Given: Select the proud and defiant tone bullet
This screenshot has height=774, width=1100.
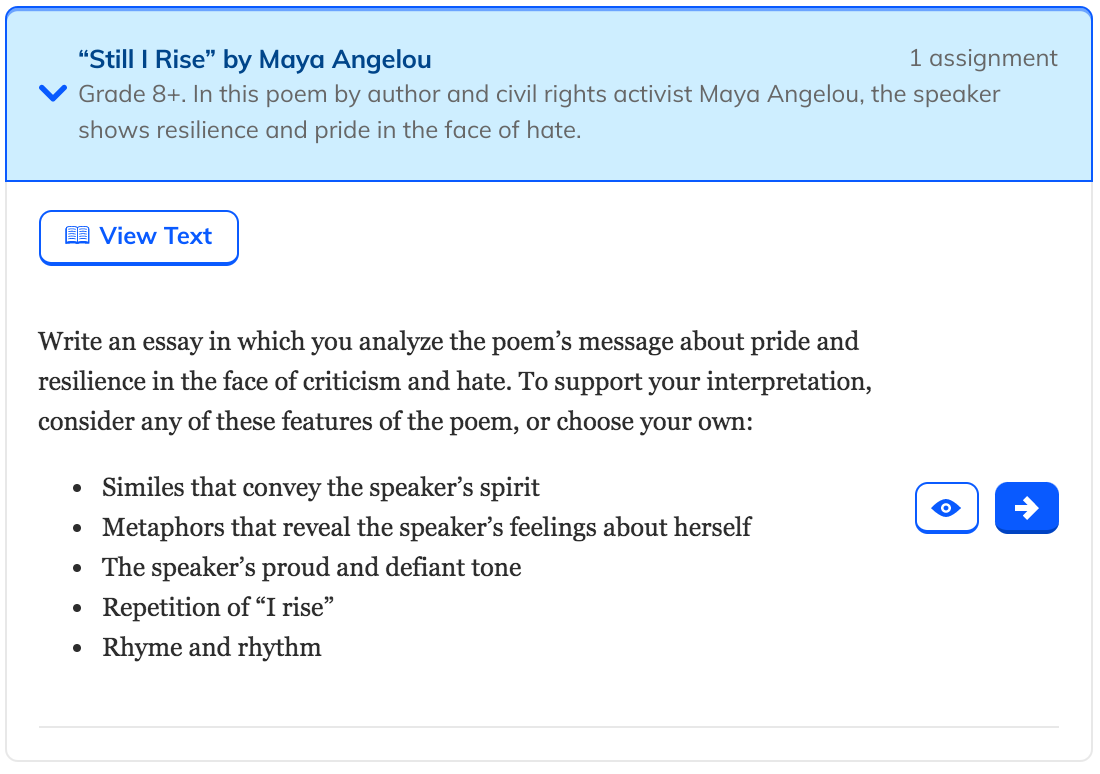Looking at the screenshot, I should (311, 567).
